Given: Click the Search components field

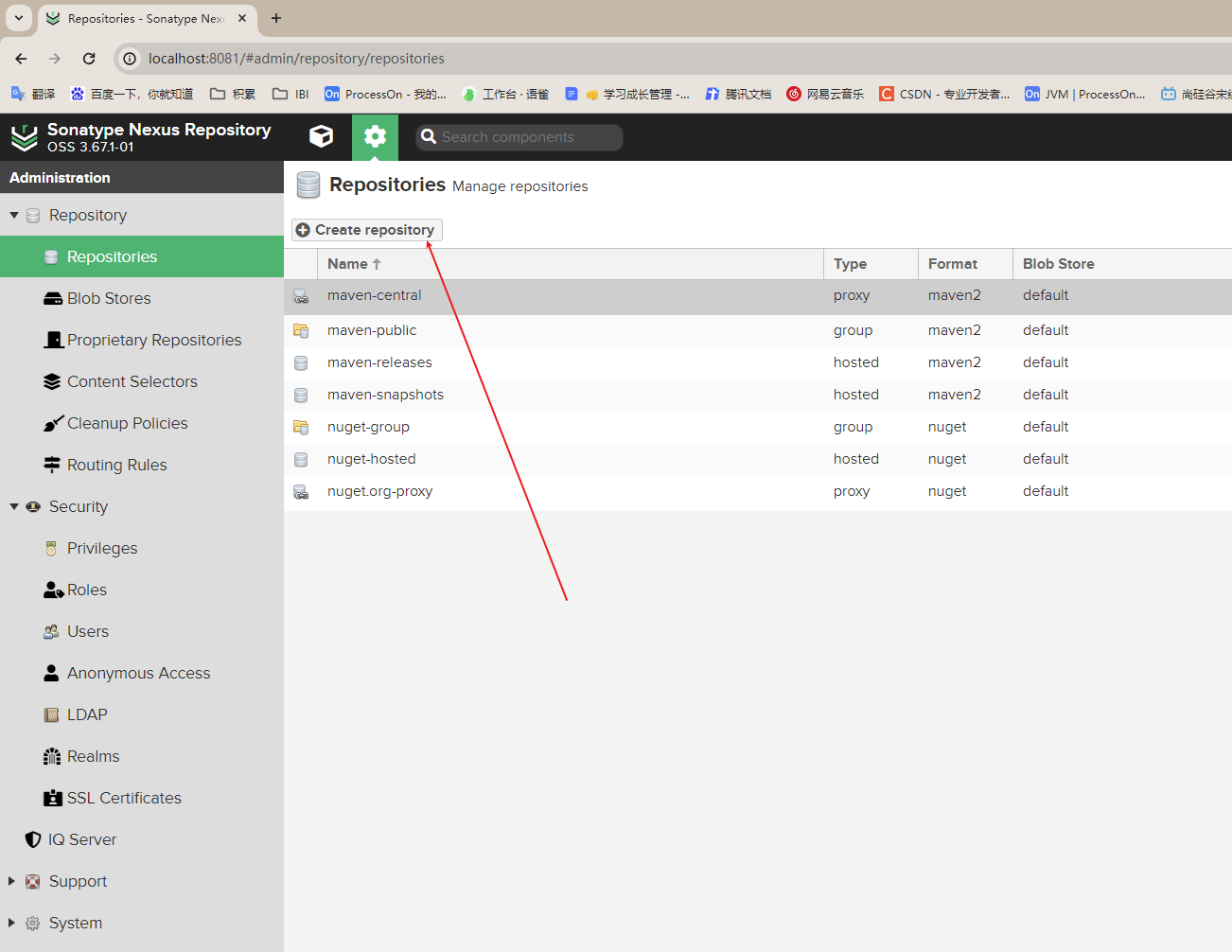Looking at the screenshot, I should pos(519,137).
